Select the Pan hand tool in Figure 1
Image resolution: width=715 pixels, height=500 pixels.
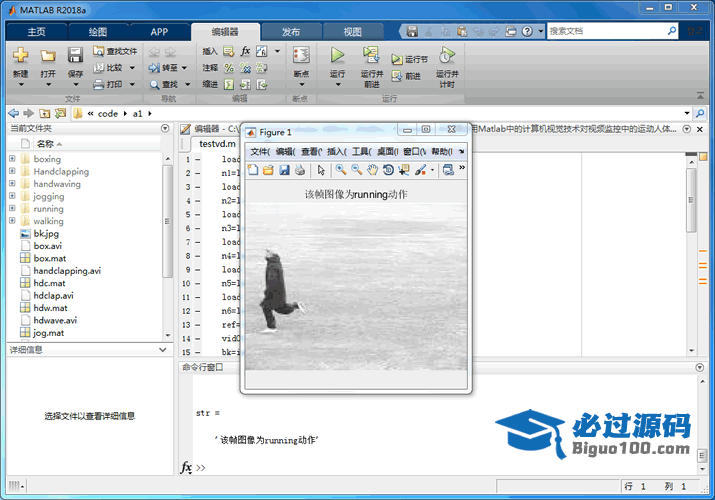tap(372, 170)
